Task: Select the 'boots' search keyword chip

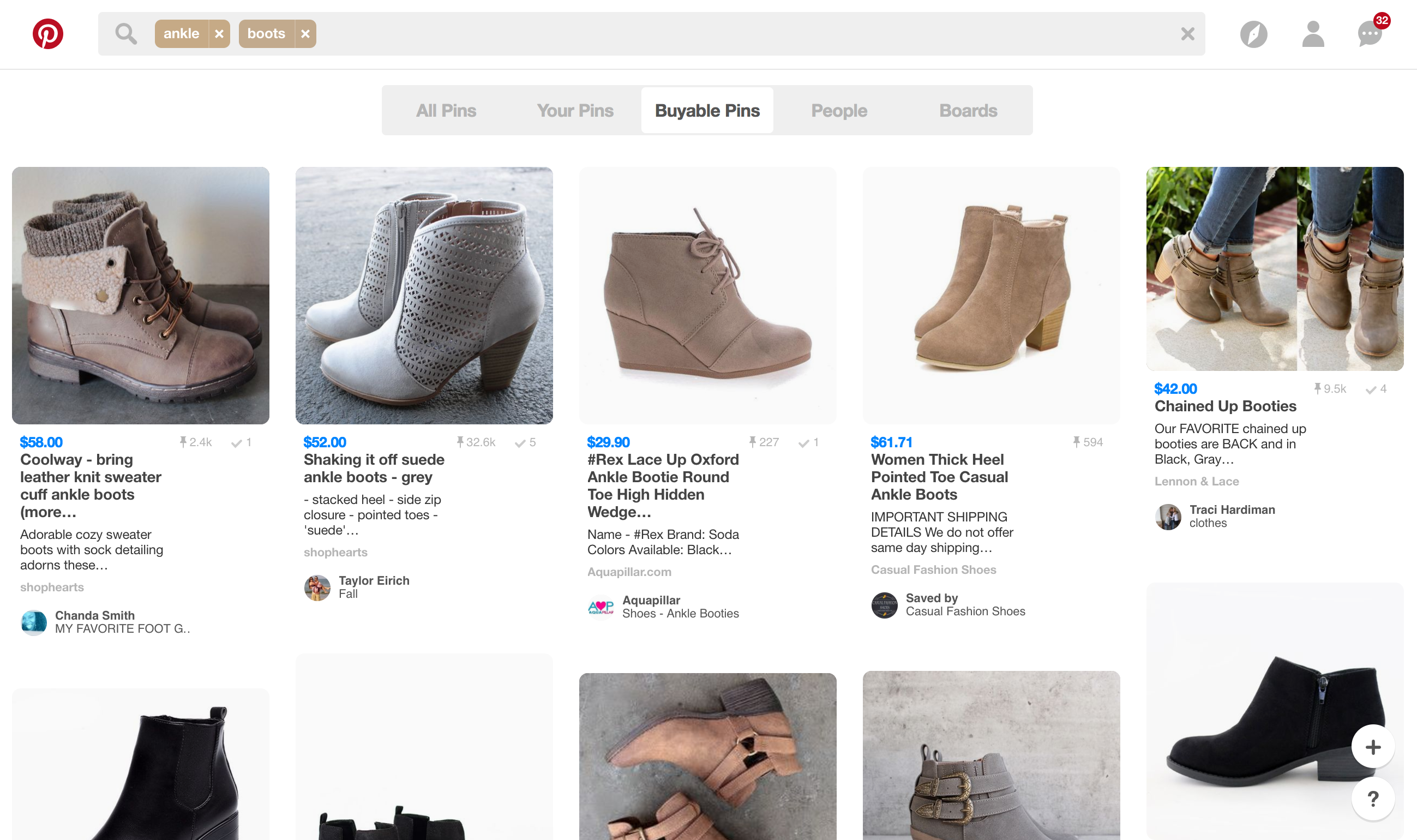Action: coord(266,34)
